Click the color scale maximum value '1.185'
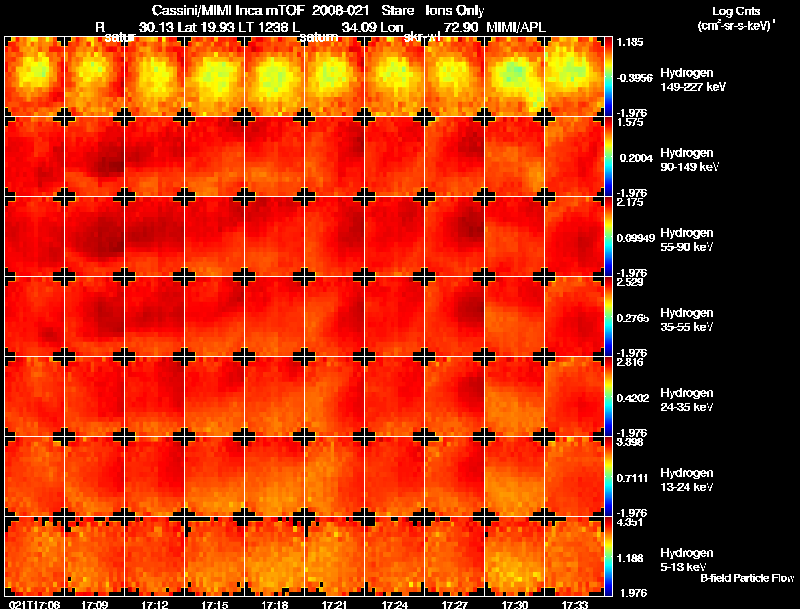 [630, 42]
